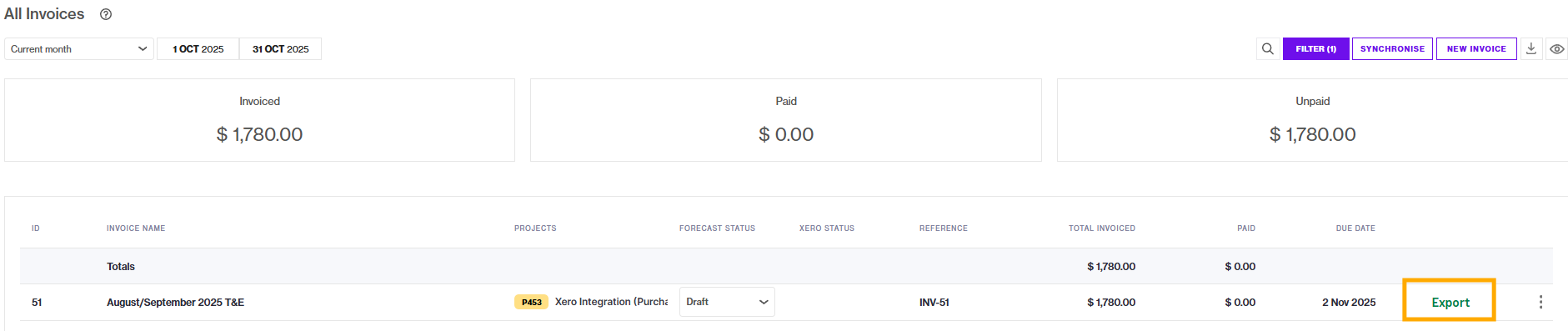
Task: Click the P453 project tag
Action: coord(531,302)
